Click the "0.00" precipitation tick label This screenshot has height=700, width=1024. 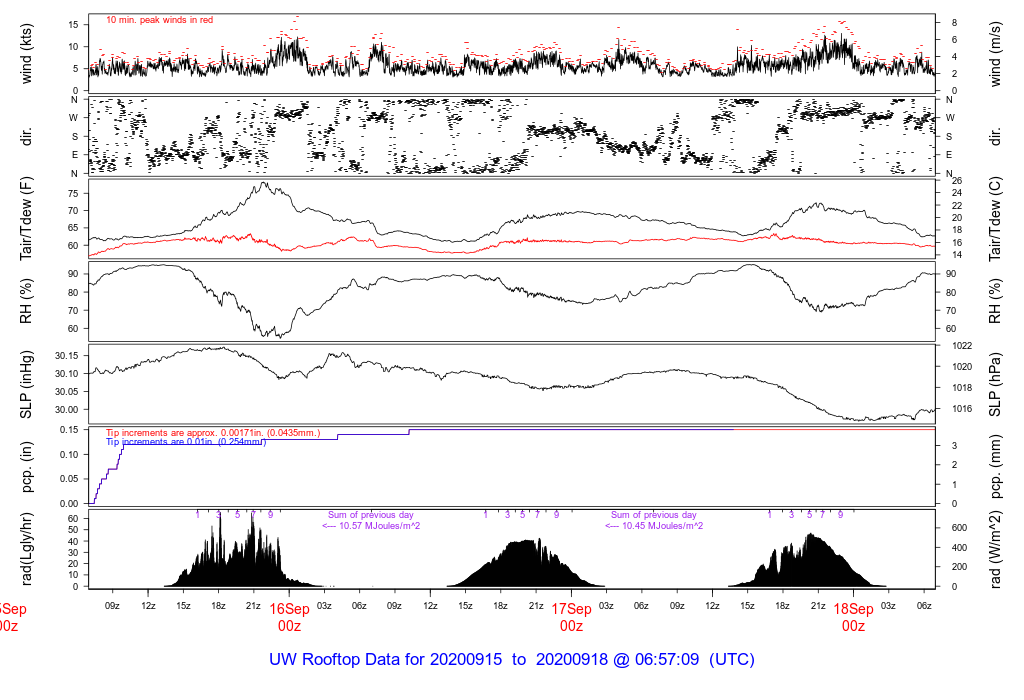coord(69,503)
